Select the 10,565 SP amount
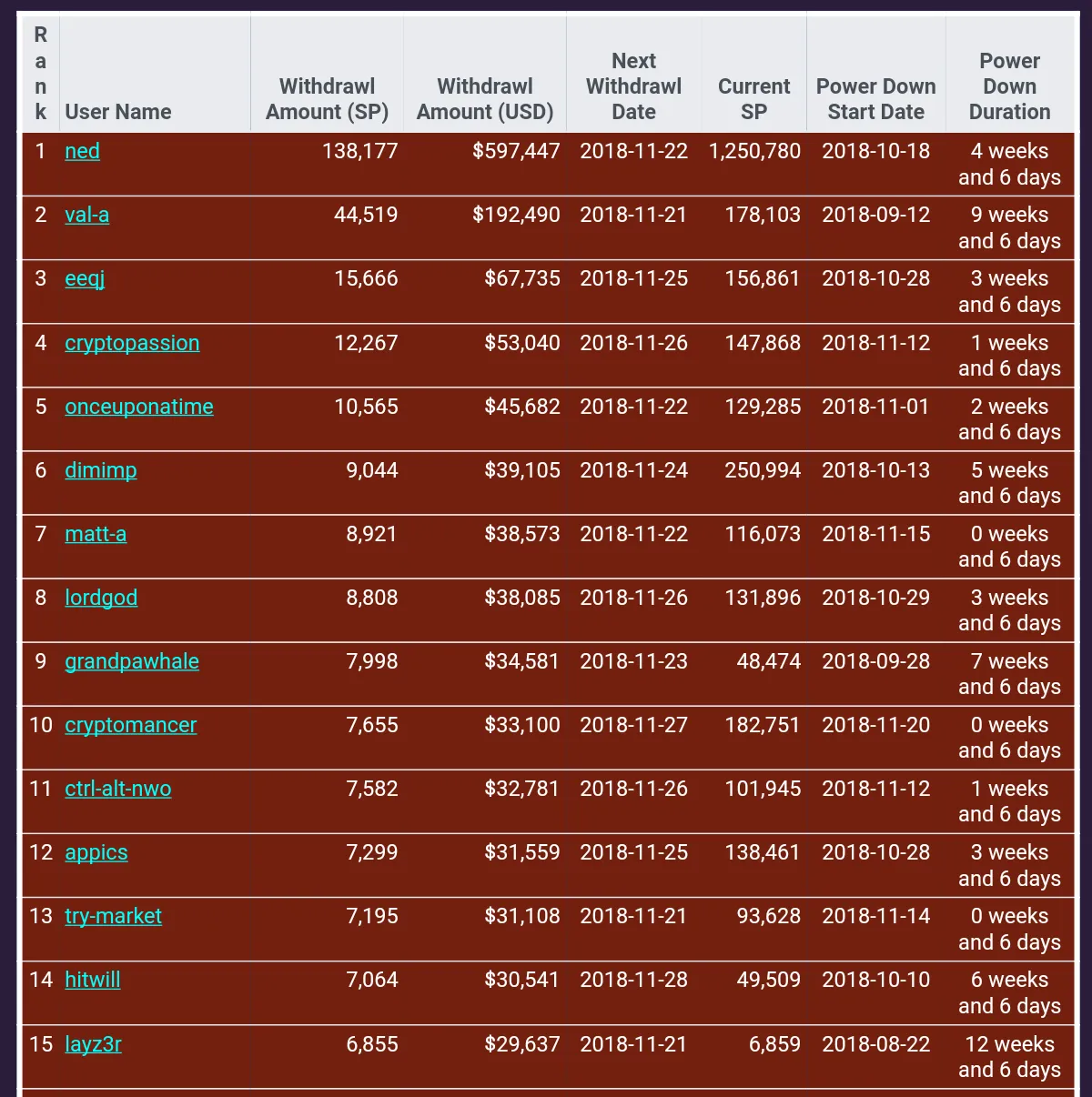The height and width of the screenshot is (1097, 1092). (x=366, y=408)
